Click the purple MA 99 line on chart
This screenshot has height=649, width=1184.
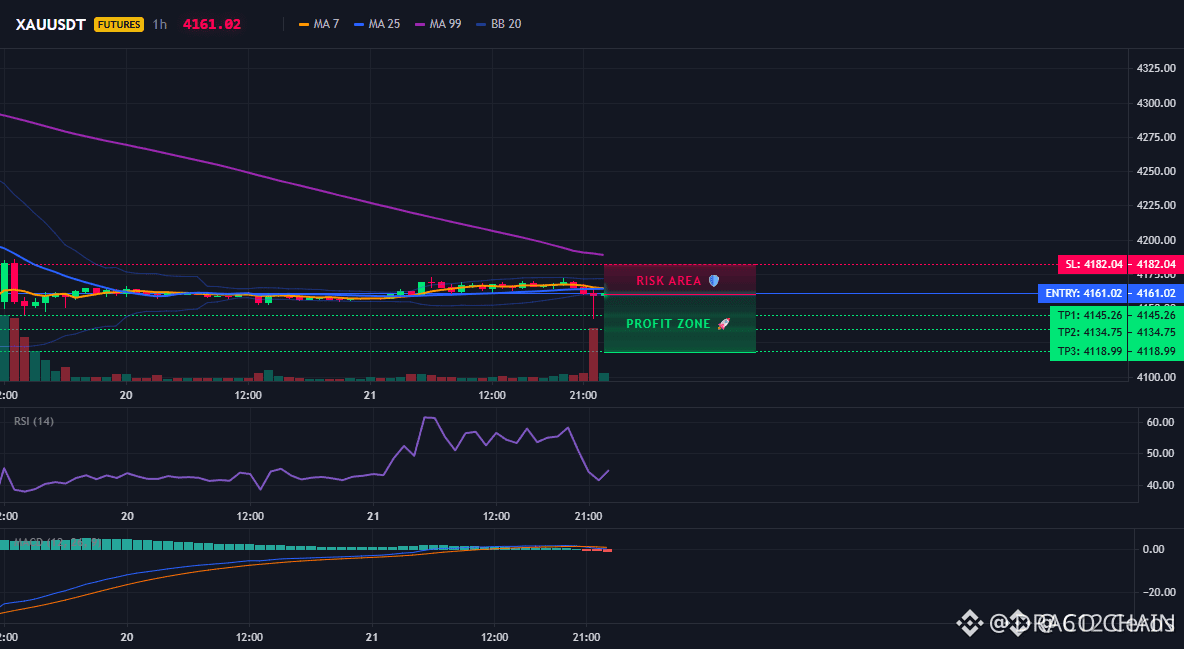click(302, 184)
